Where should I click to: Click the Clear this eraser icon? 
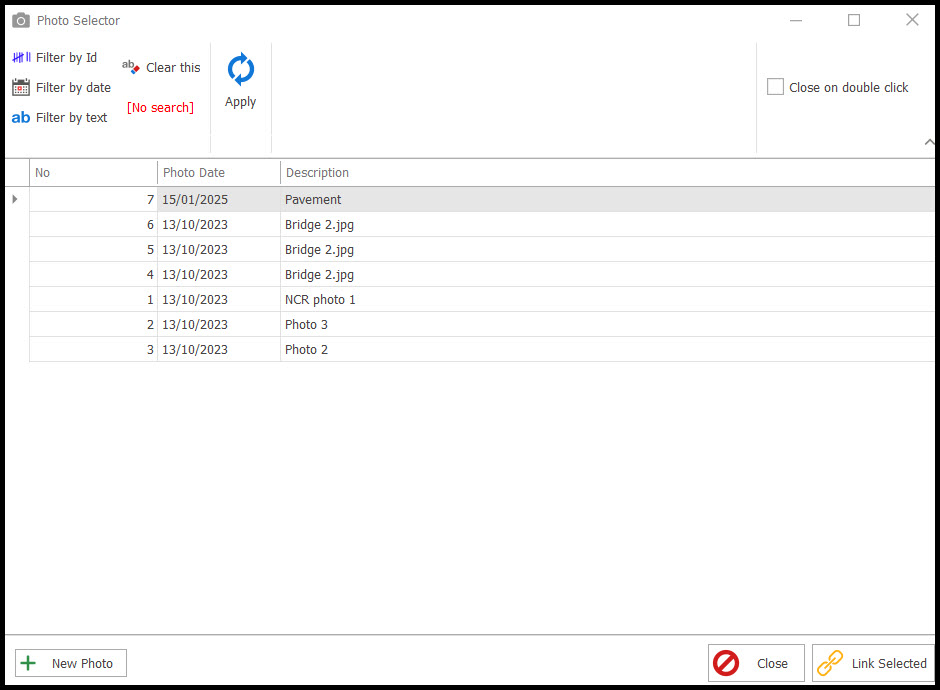pyautogui.click(x=131, y=67)
